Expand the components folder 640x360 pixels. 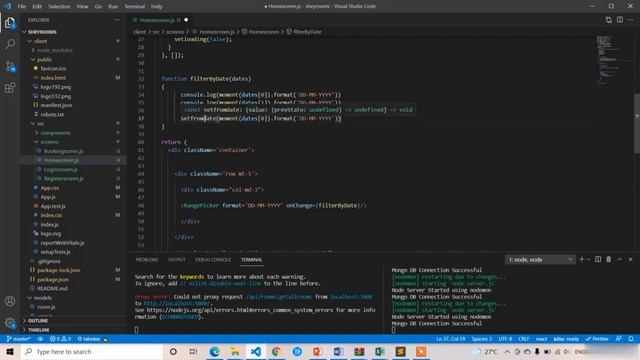56,133
